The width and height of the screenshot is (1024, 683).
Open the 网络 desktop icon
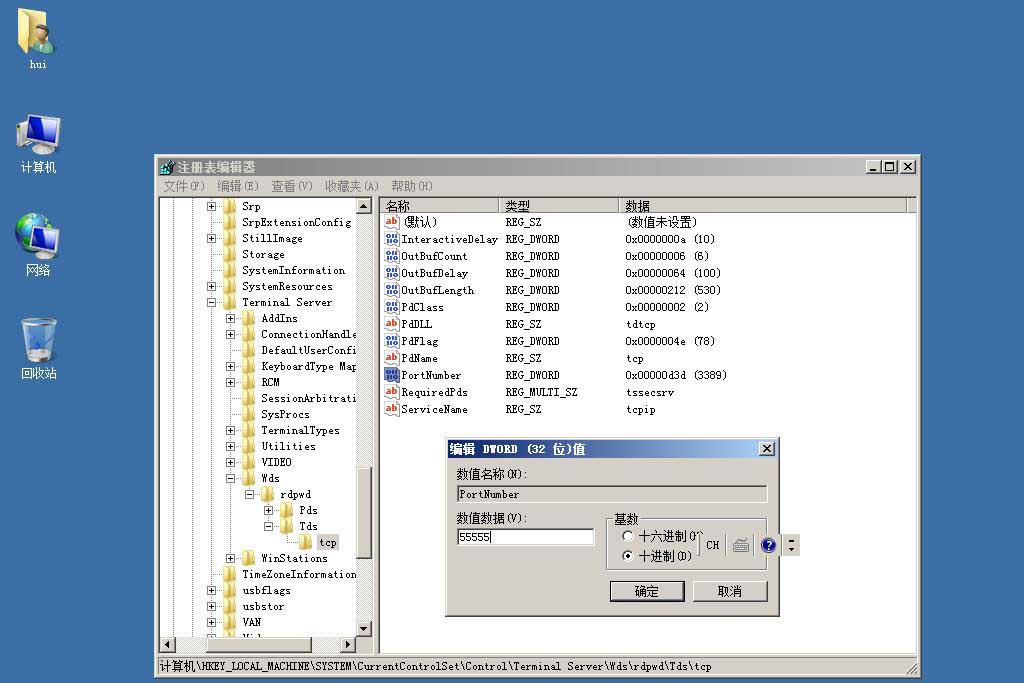pos(38,235)
